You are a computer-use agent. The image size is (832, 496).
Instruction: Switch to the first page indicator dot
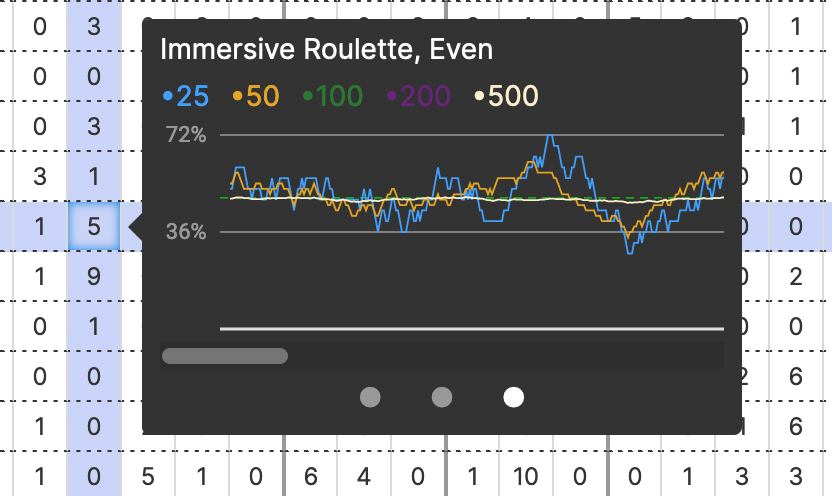point(370,398)
